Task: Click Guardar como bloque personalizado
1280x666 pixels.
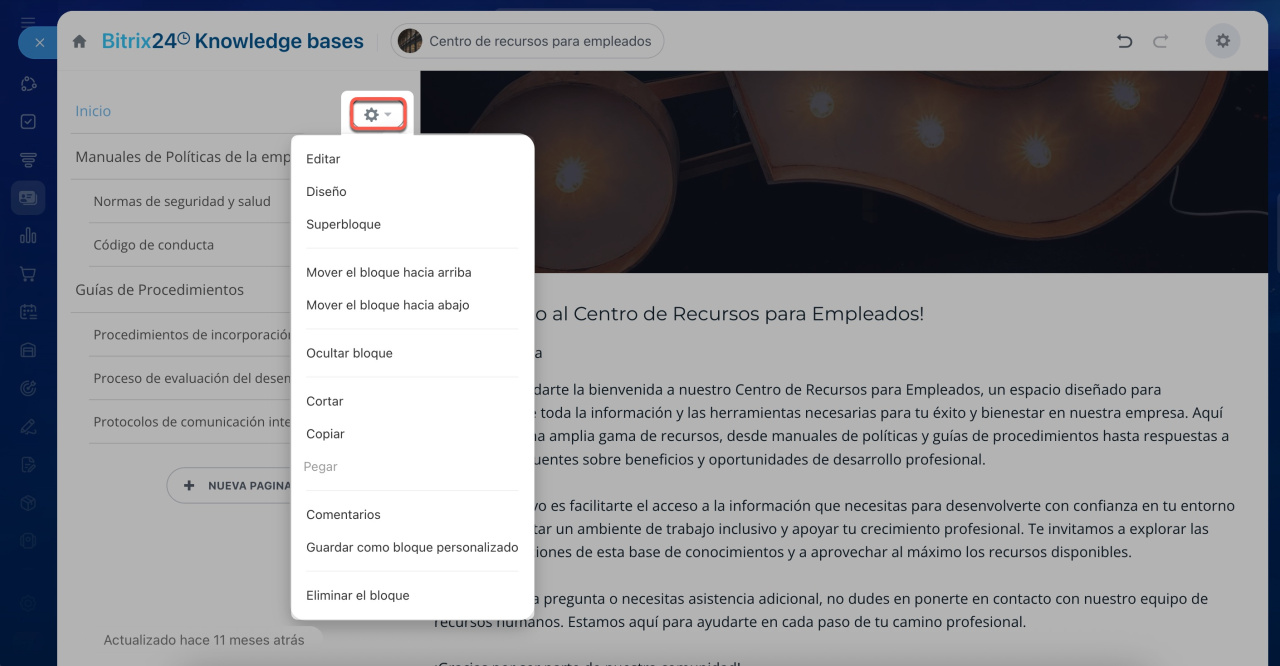Action: coord(412,547)
